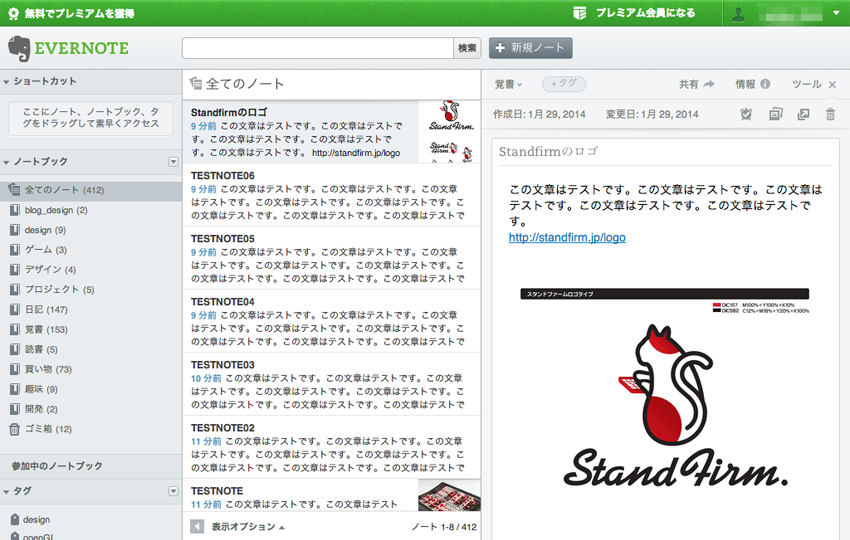Open the http://standfirm.jp/logo link in note
The height and width of the screenshot is (540, 850).
567,237
